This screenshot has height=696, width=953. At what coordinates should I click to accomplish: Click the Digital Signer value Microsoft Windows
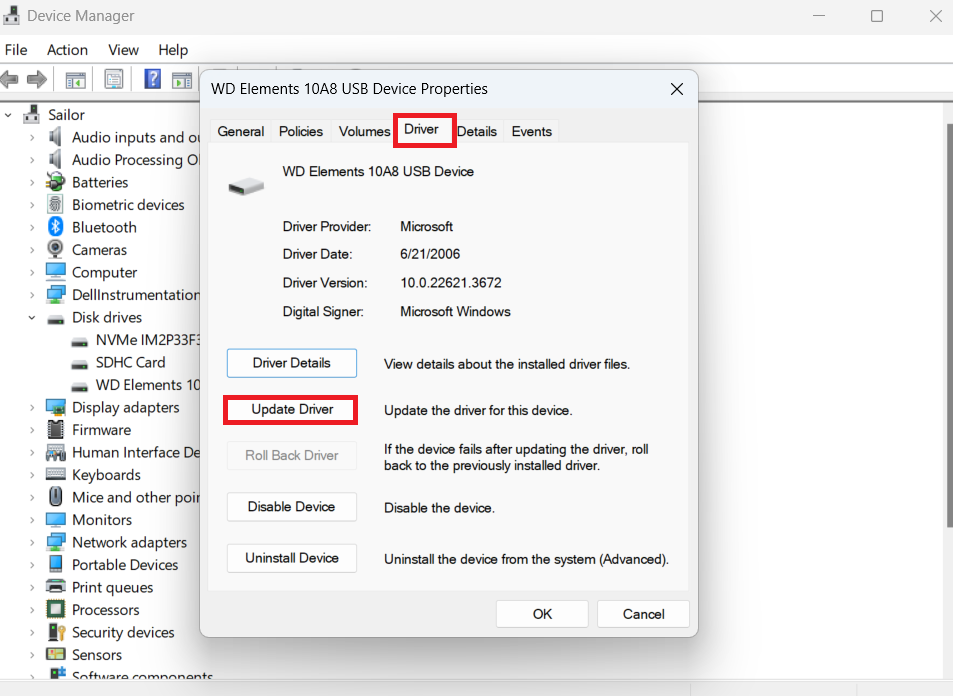tap(455, 311)
